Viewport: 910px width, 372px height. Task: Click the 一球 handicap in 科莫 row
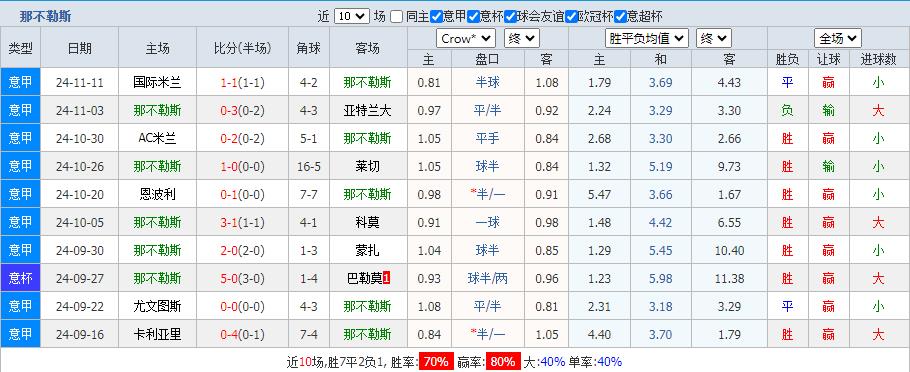point(488,222)
